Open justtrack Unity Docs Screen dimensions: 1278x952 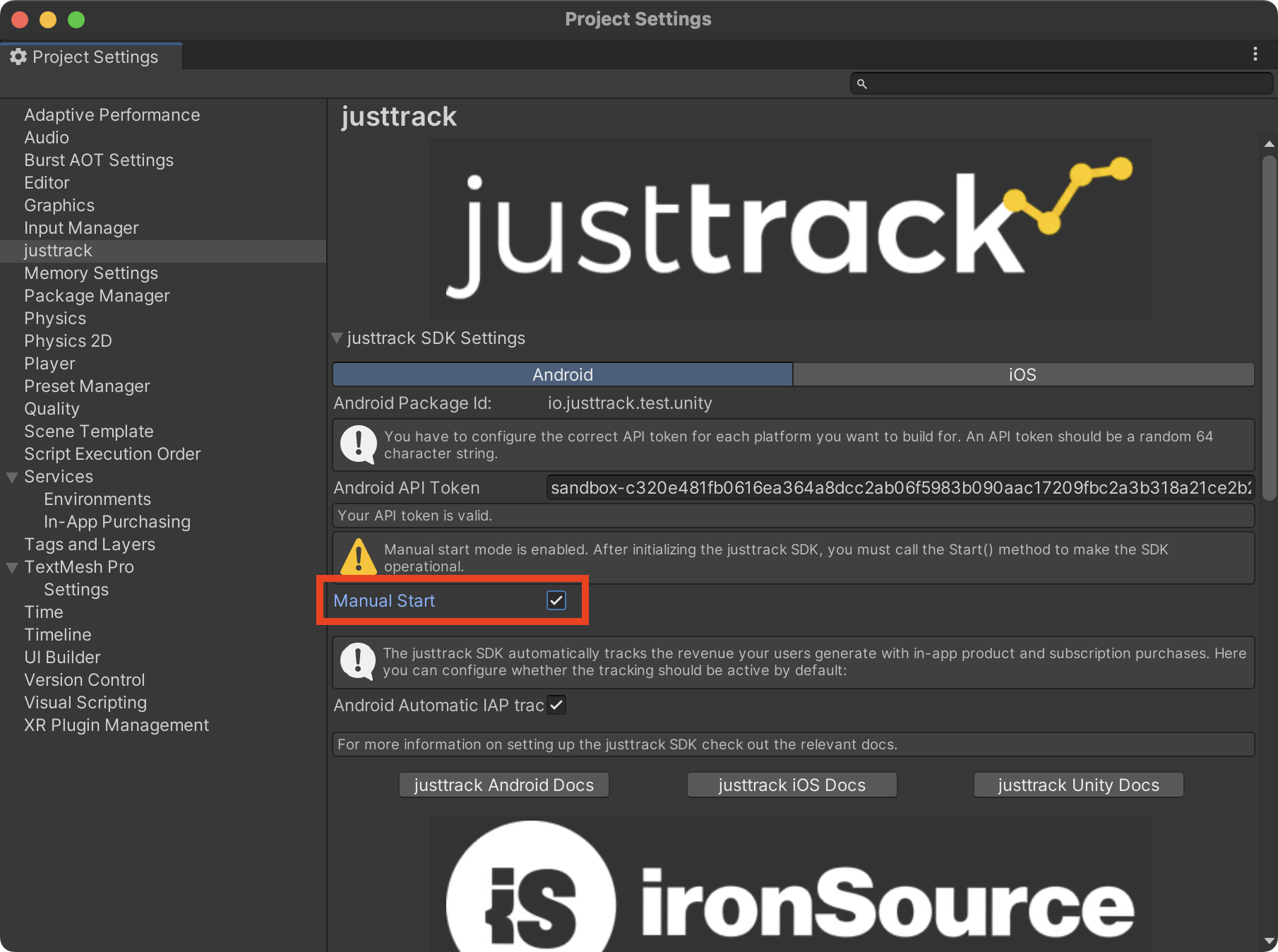[1078, 785]
